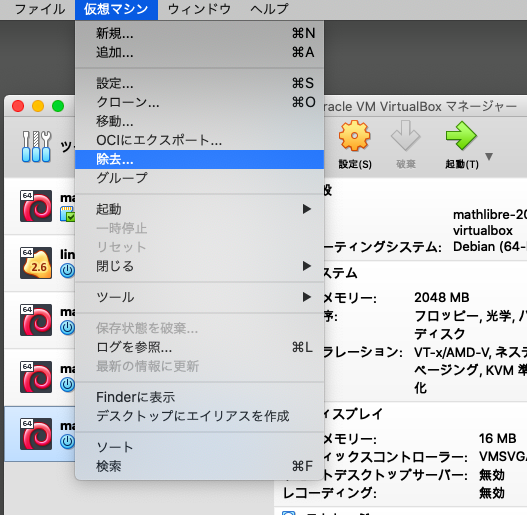This screenshot has height=515, width=527.
Task: Click the yellow minimize button of the VirtualBox window
Action: (38, 106)
